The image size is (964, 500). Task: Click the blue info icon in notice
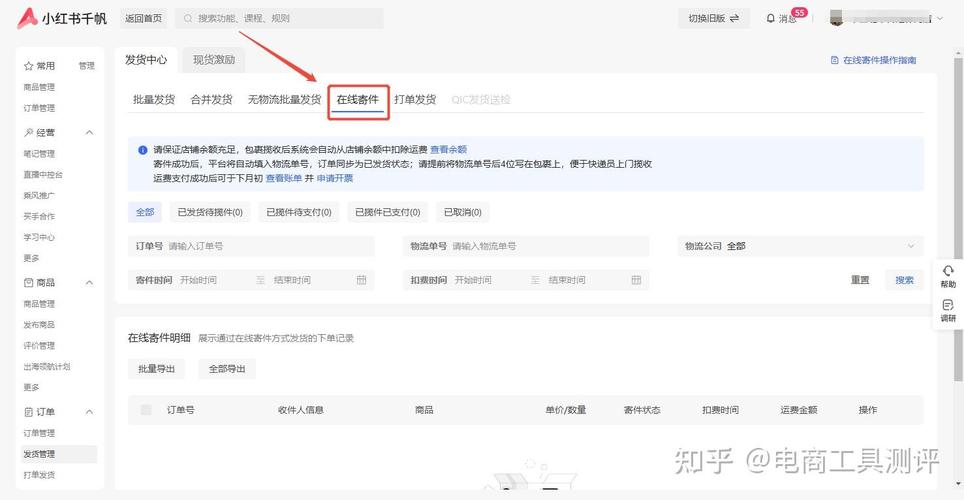click(143, 150)
